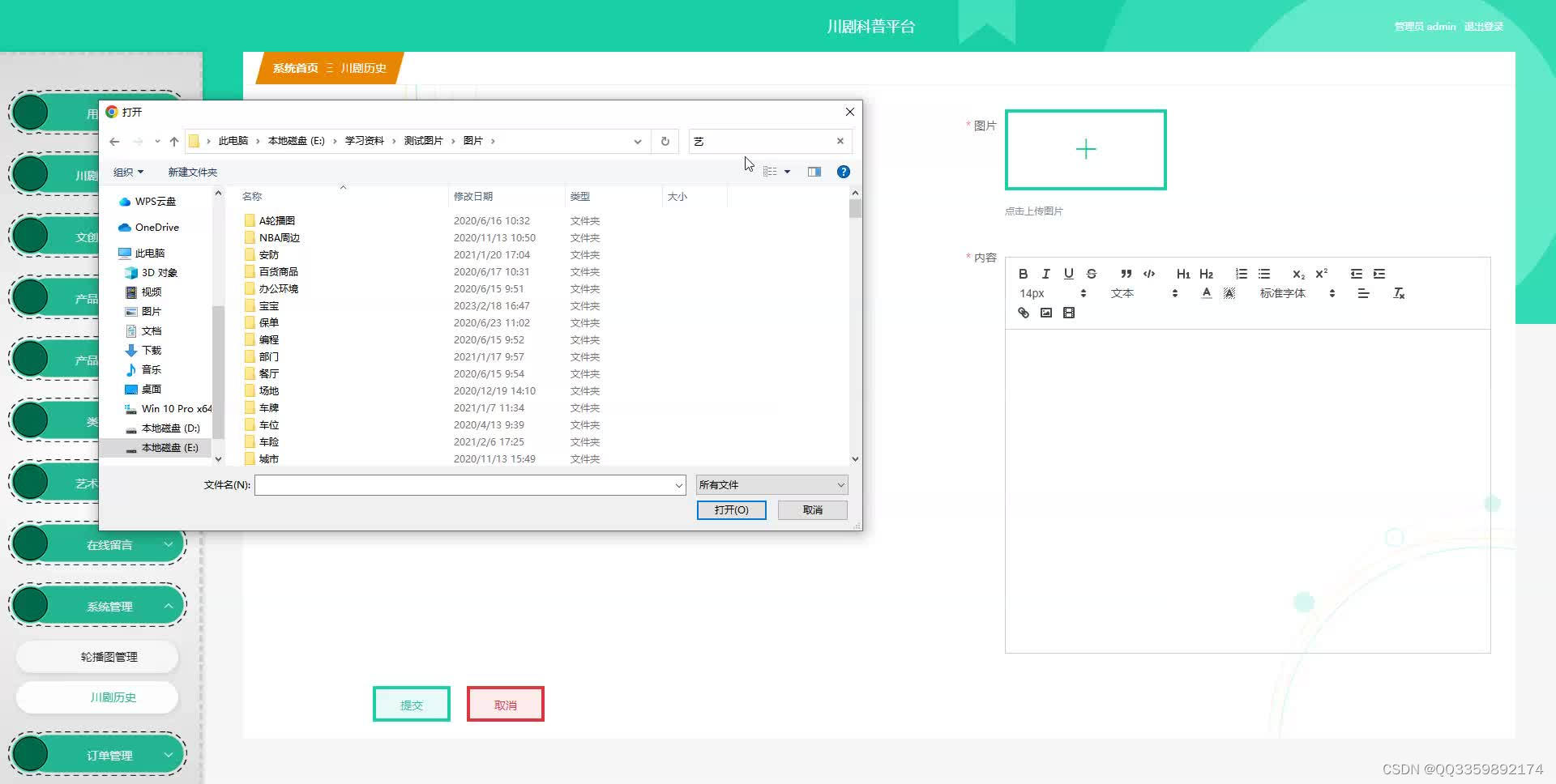Insert ordered list in editor
Image resolution: width=1556 pixels, height=784 pixels.
[x=1241, y=274]
